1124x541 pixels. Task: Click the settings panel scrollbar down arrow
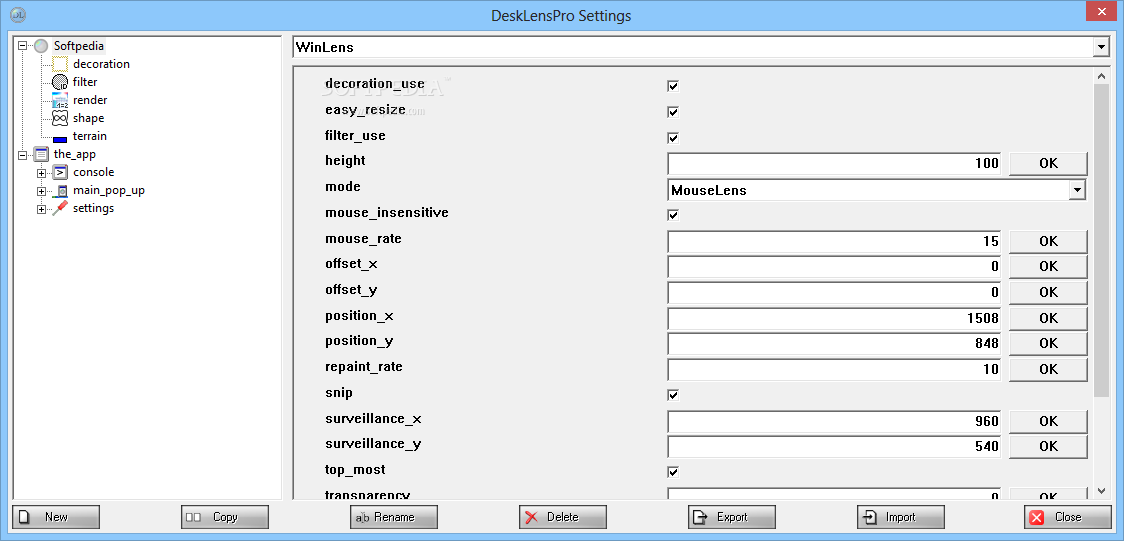(1102, 491)
